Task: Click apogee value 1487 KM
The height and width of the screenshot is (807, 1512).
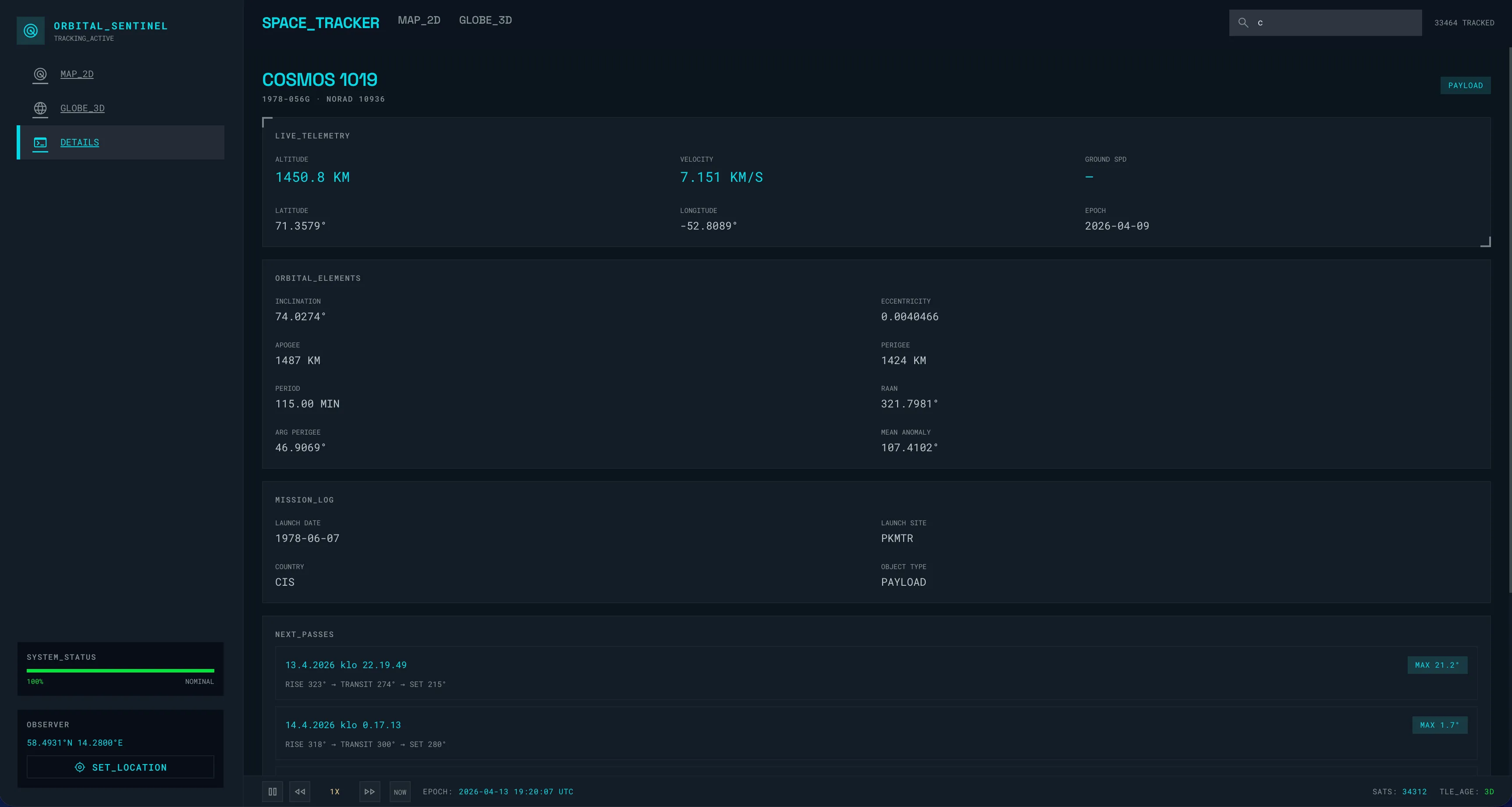Action: coord(298,361)
